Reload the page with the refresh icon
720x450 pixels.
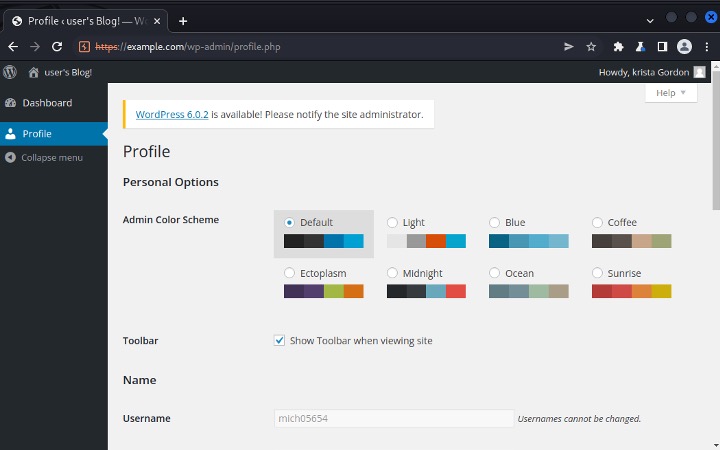tap(57, 46)
